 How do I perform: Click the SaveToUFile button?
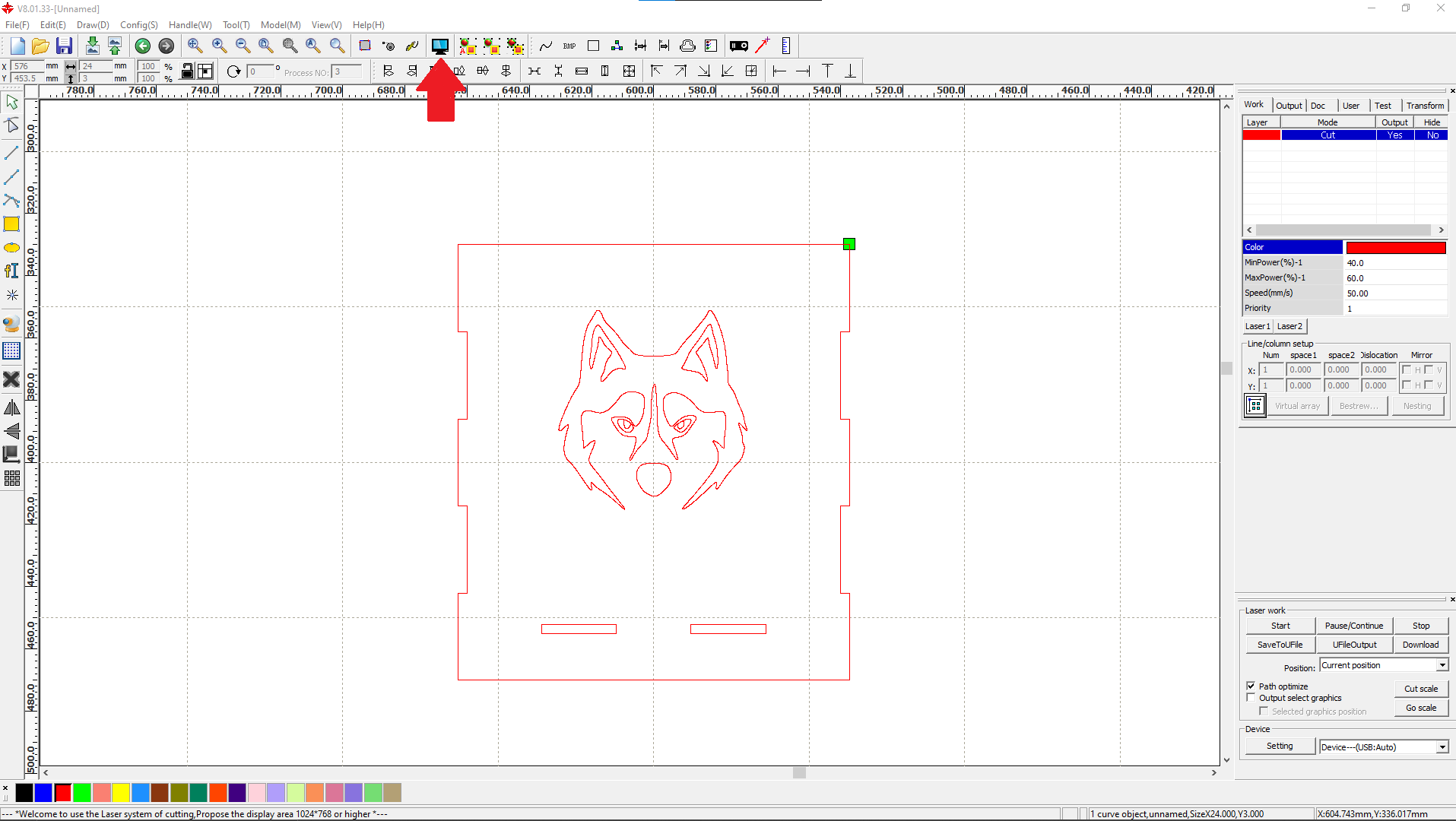click(x=1280, y=645)
